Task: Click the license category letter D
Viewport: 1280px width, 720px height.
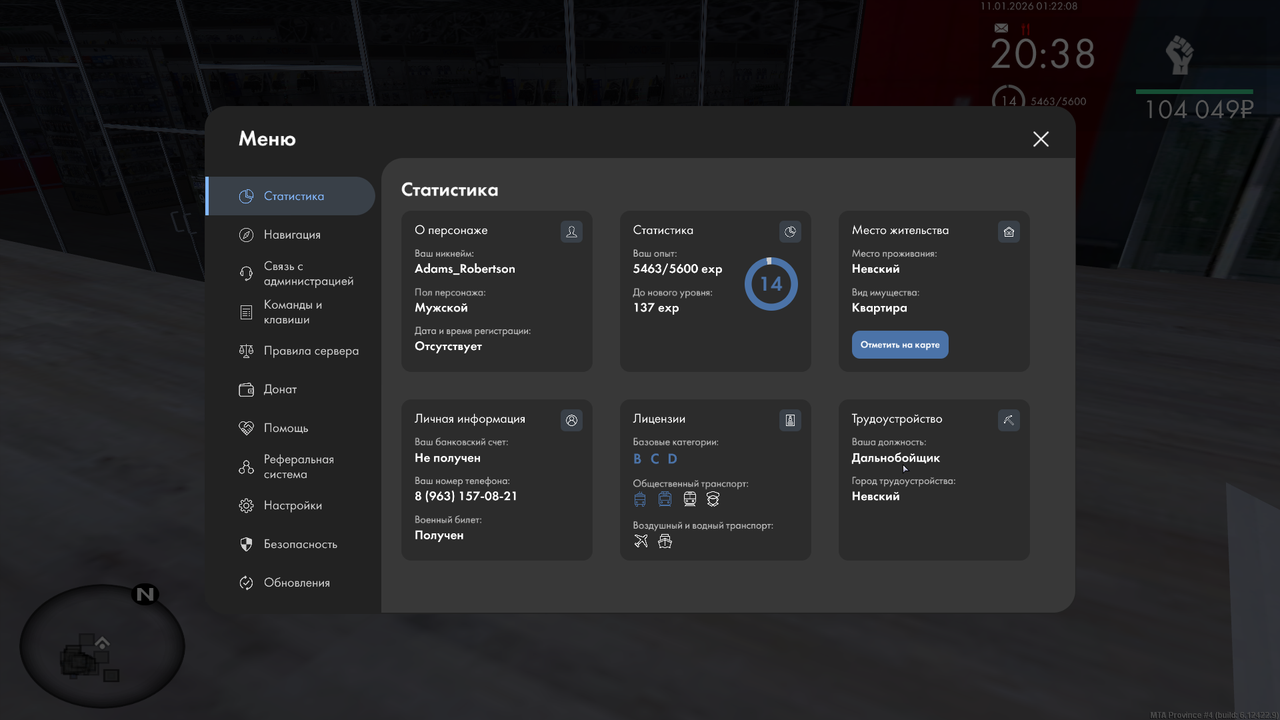Action: 673,459
